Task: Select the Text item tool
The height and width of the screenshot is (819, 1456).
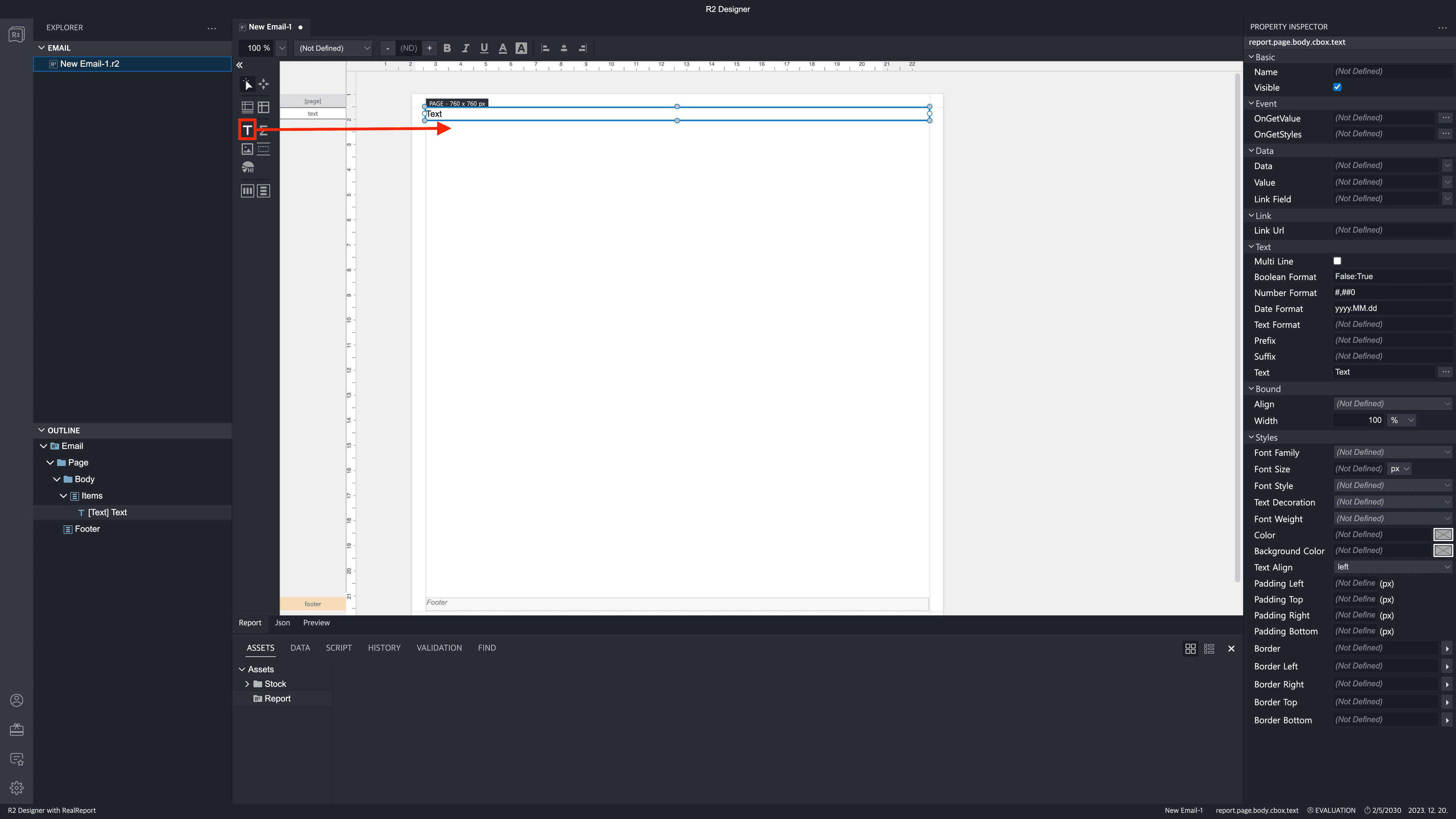Action: pyautogui.click(x=247, y=130)
